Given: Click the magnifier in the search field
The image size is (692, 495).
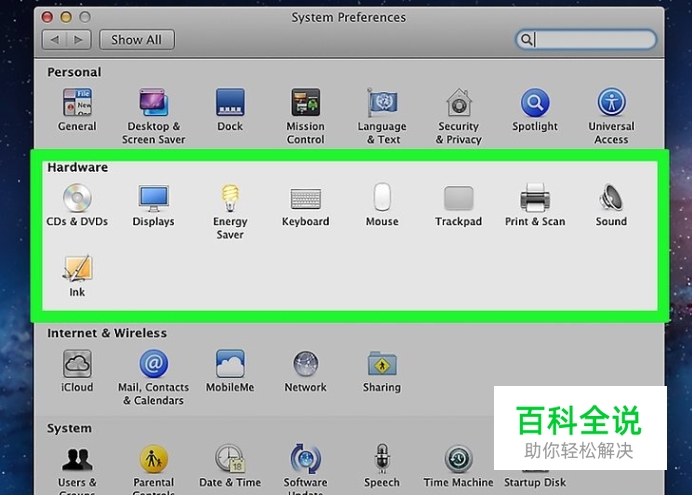Looking at the screenshot, I should (526, 40).
